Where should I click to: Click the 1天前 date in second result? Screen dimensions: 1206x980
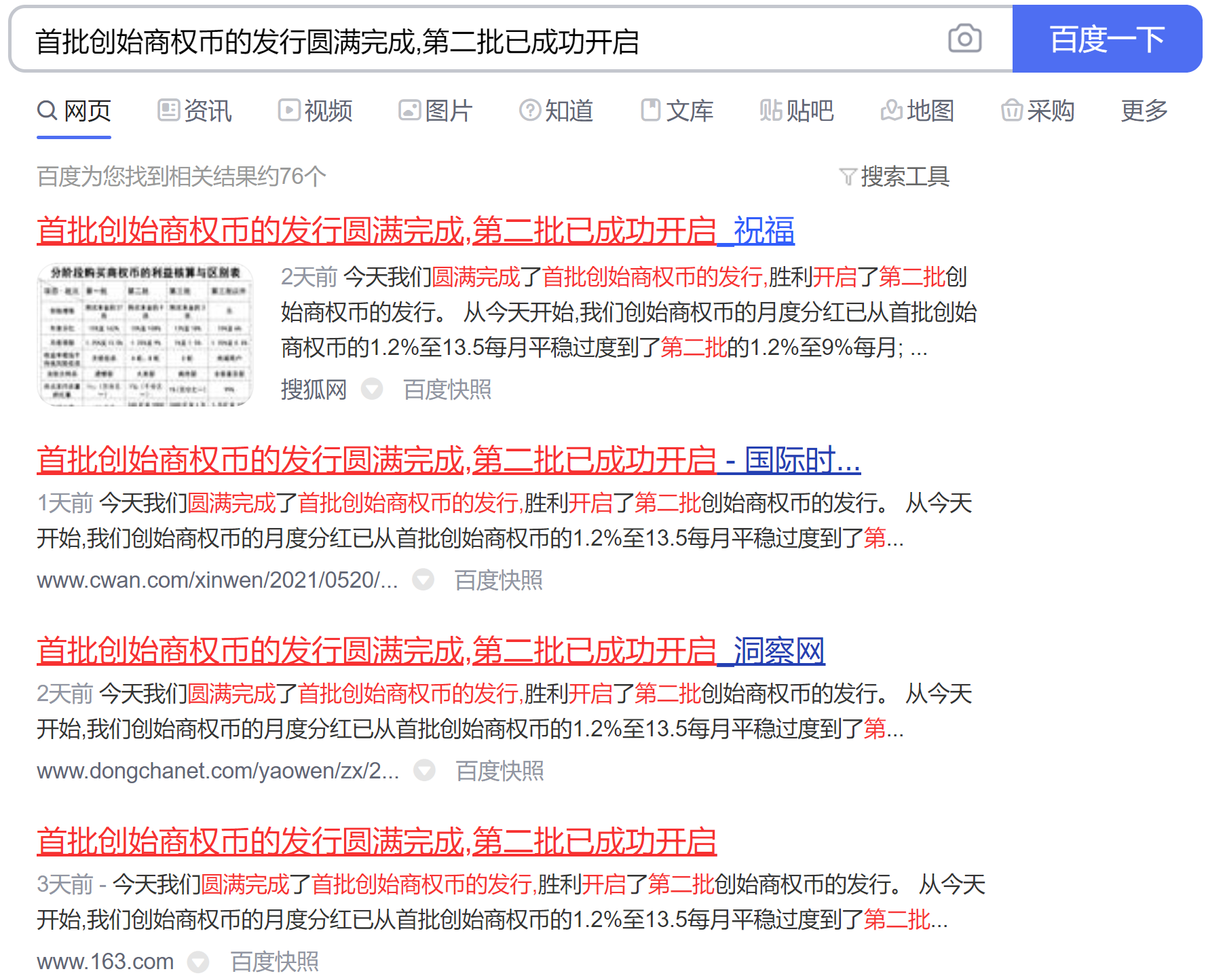click(x=65, y=504)
